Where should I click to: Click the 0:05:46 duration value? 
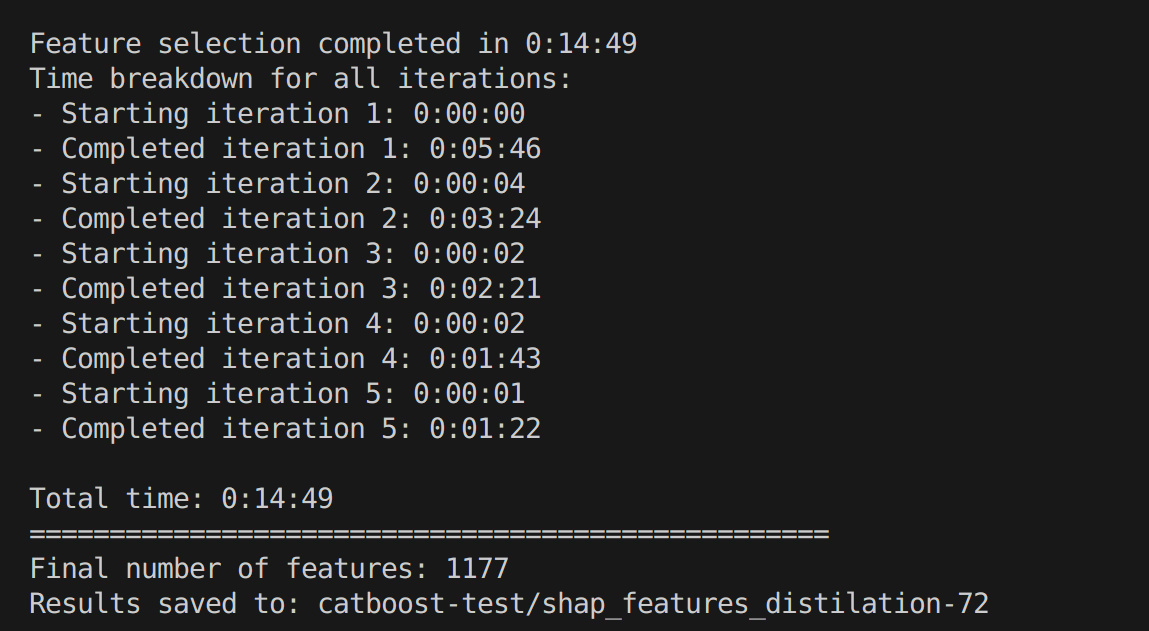(x=485, y=149)
